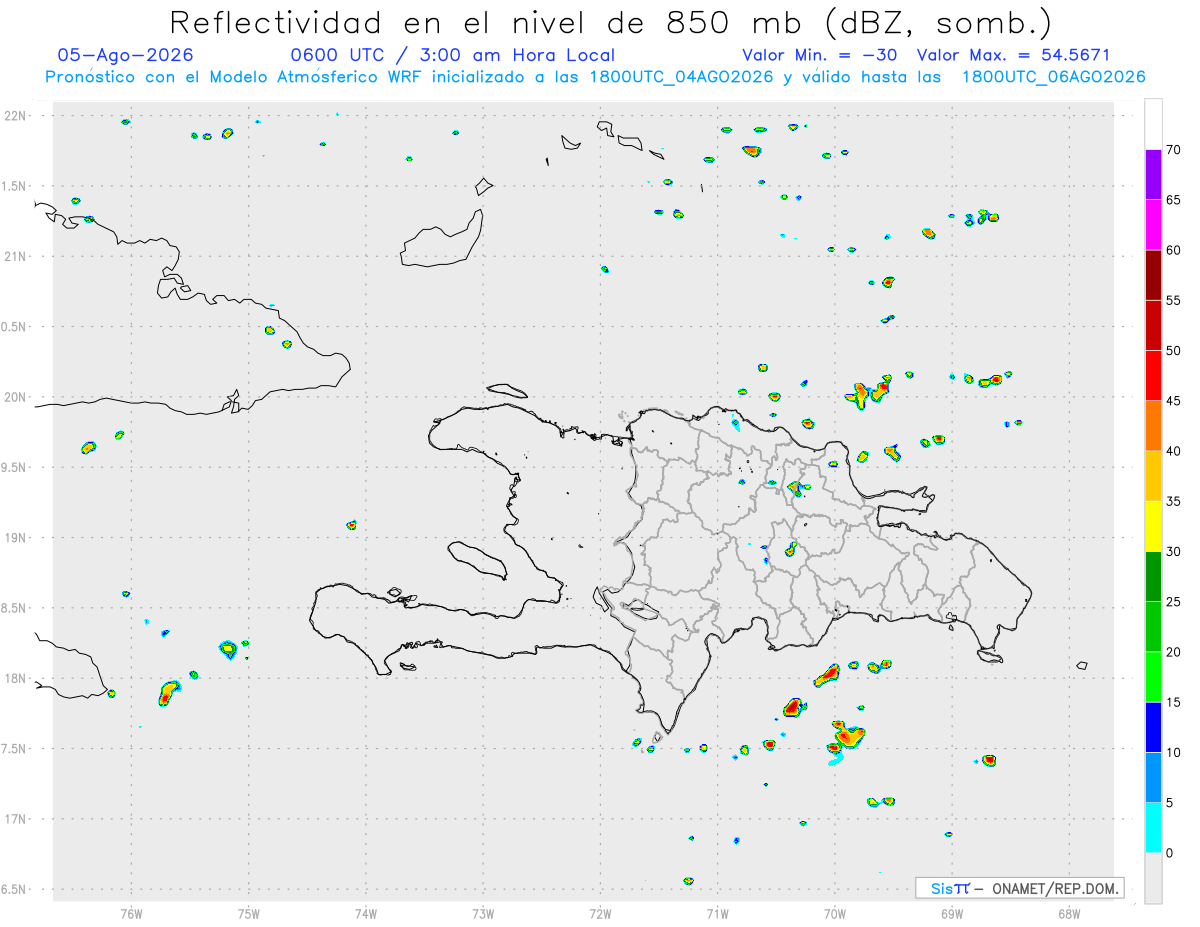
Task: Click the latitude label "22N"
Action: point(15,116)
